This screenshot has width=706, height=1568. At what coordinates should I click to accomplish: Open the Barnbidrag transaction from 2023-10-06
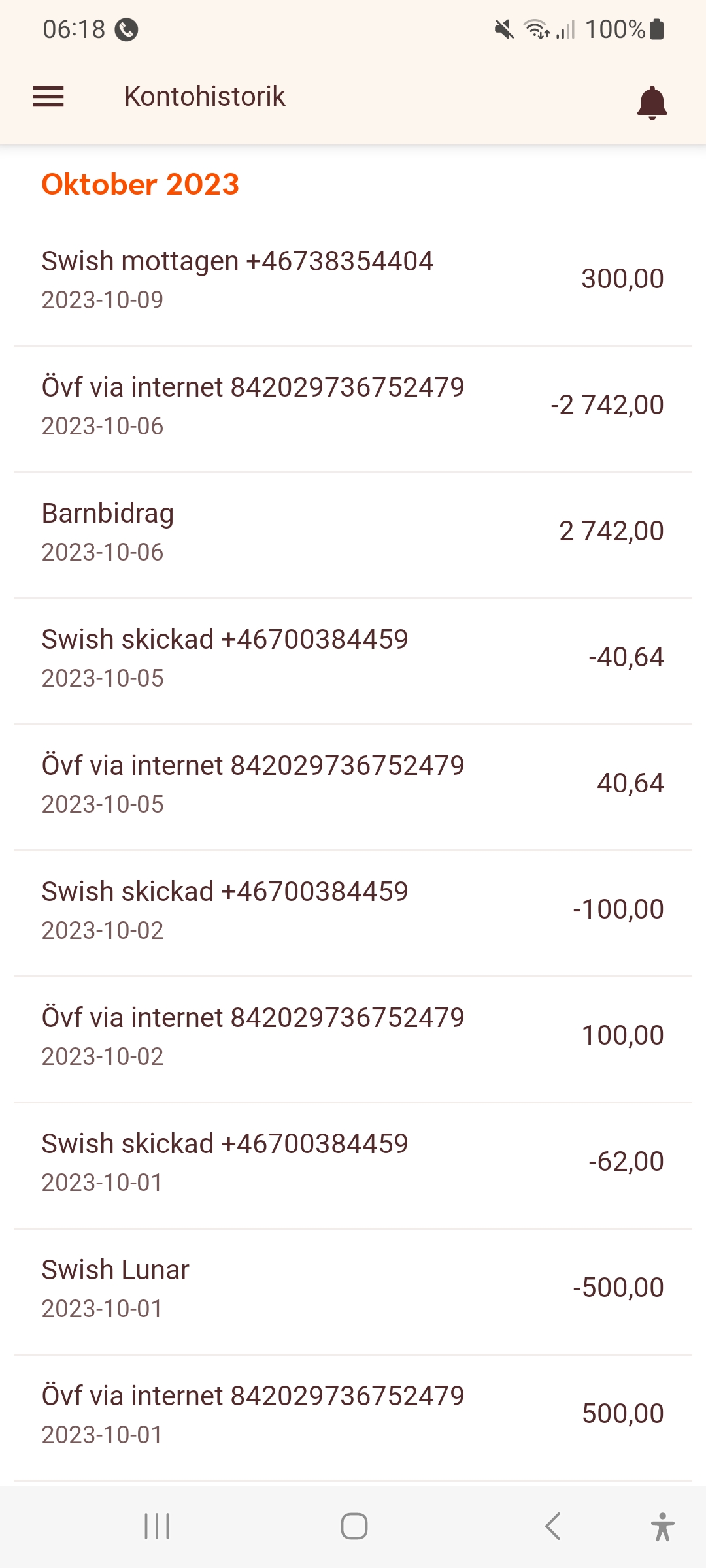tap(353, 532)
